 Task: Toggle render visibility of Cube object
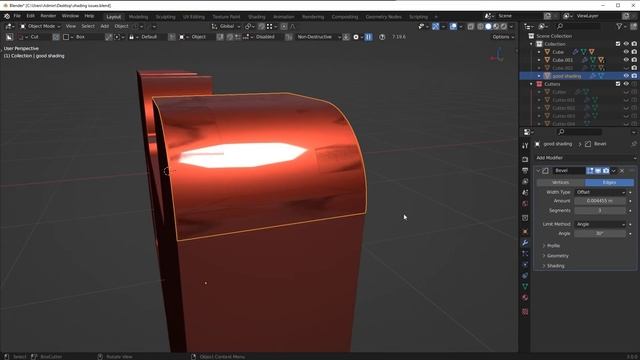tap(634, 52)
